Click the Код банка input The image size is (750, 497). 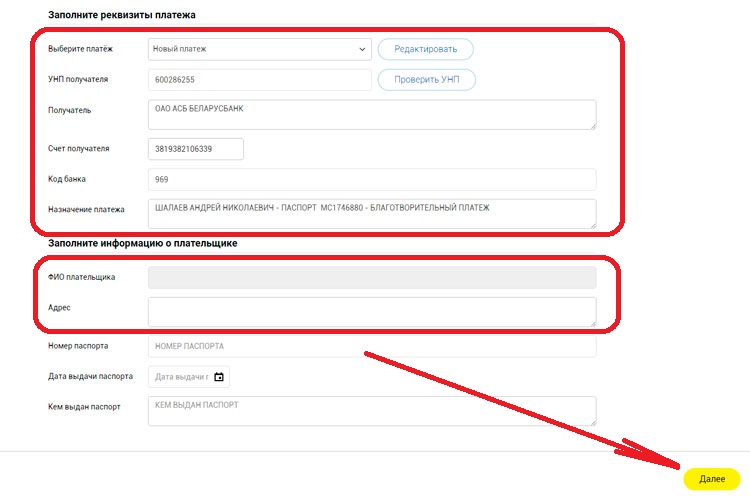[x=370, y=179]
